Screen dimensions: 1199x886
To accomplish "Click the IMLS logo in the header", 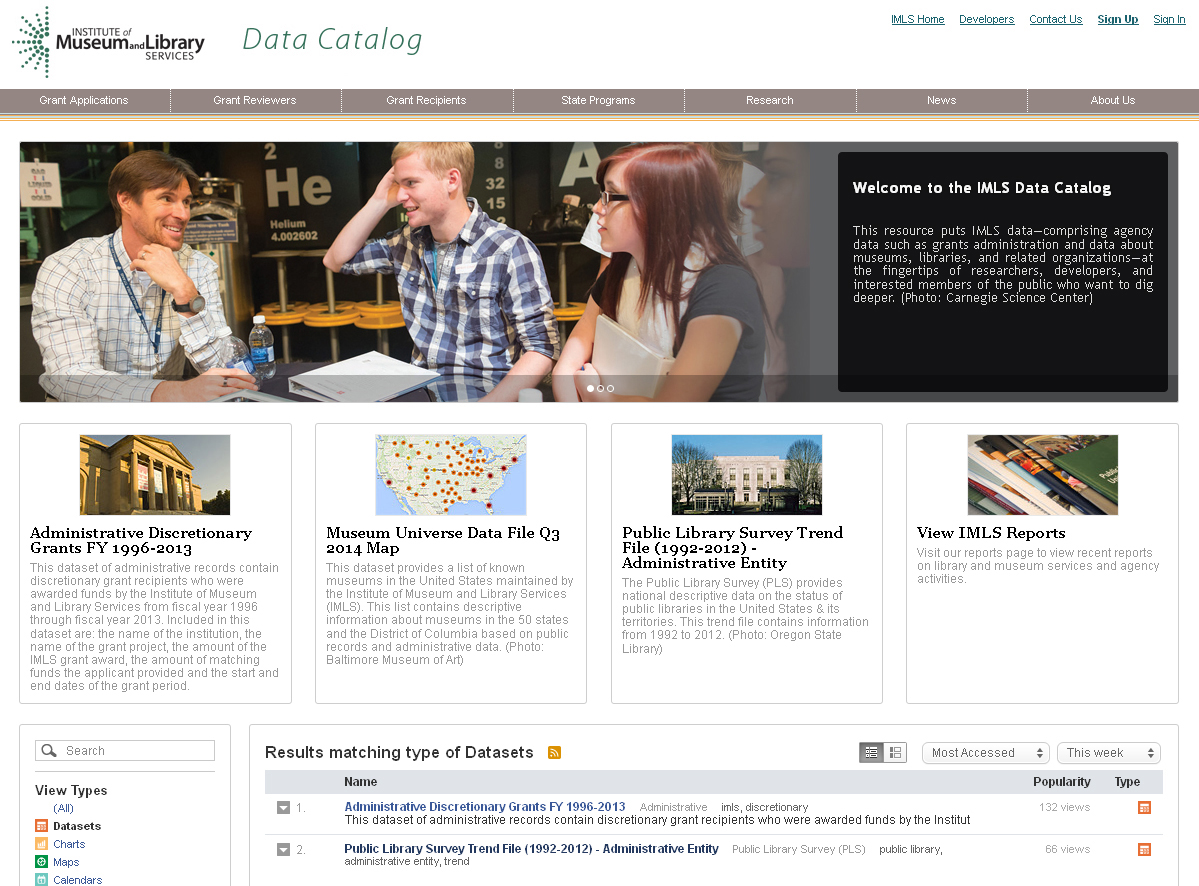I will pyautogui.click(x=109, y=42).
